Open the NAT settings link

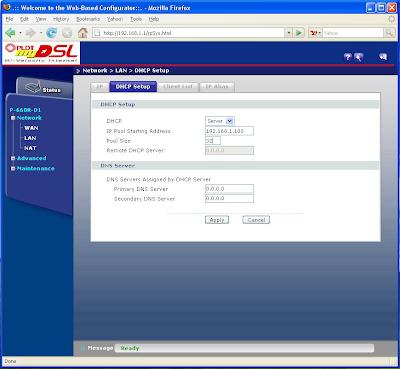(x=30, y=148)
